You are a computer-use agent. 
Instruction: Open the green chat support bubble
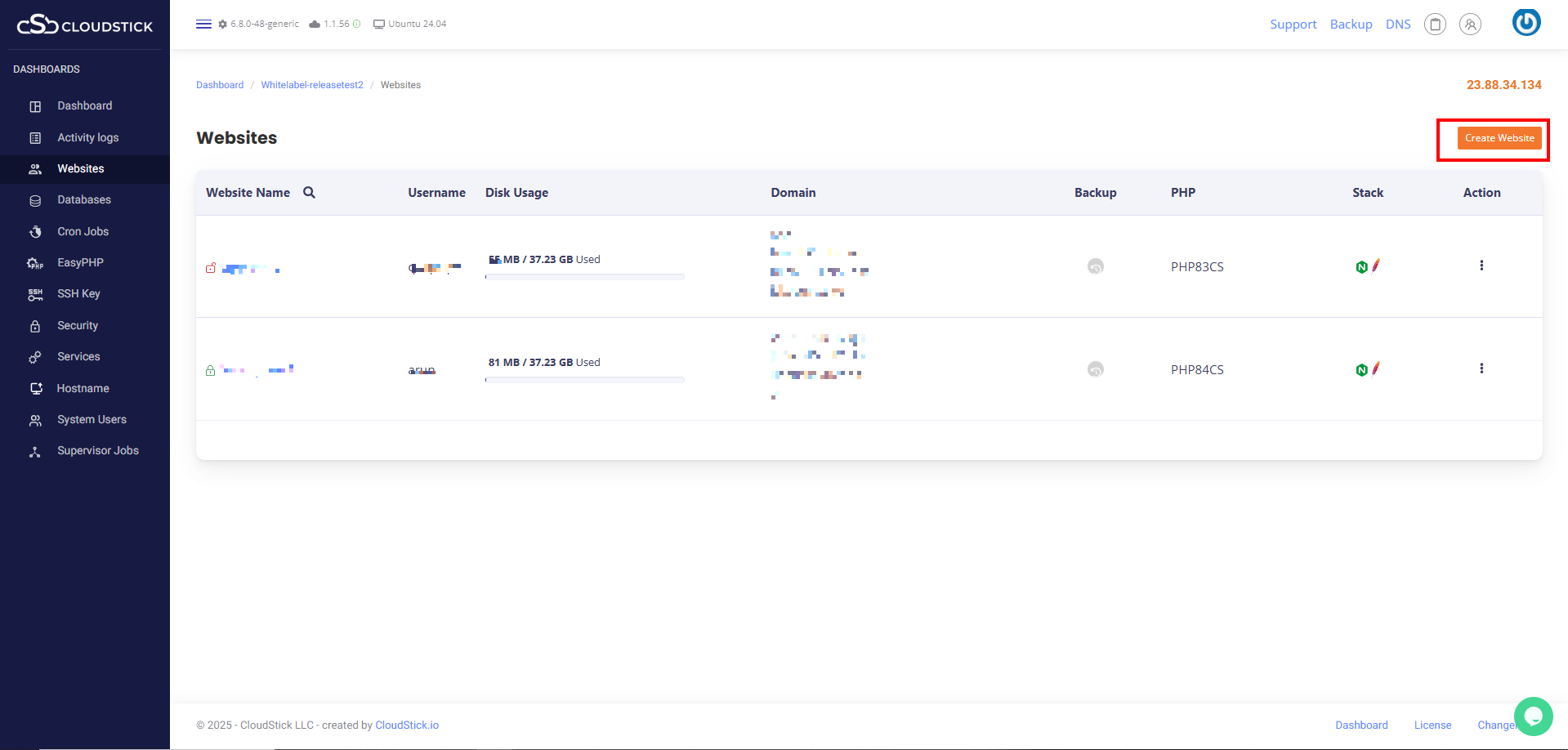1533,717
